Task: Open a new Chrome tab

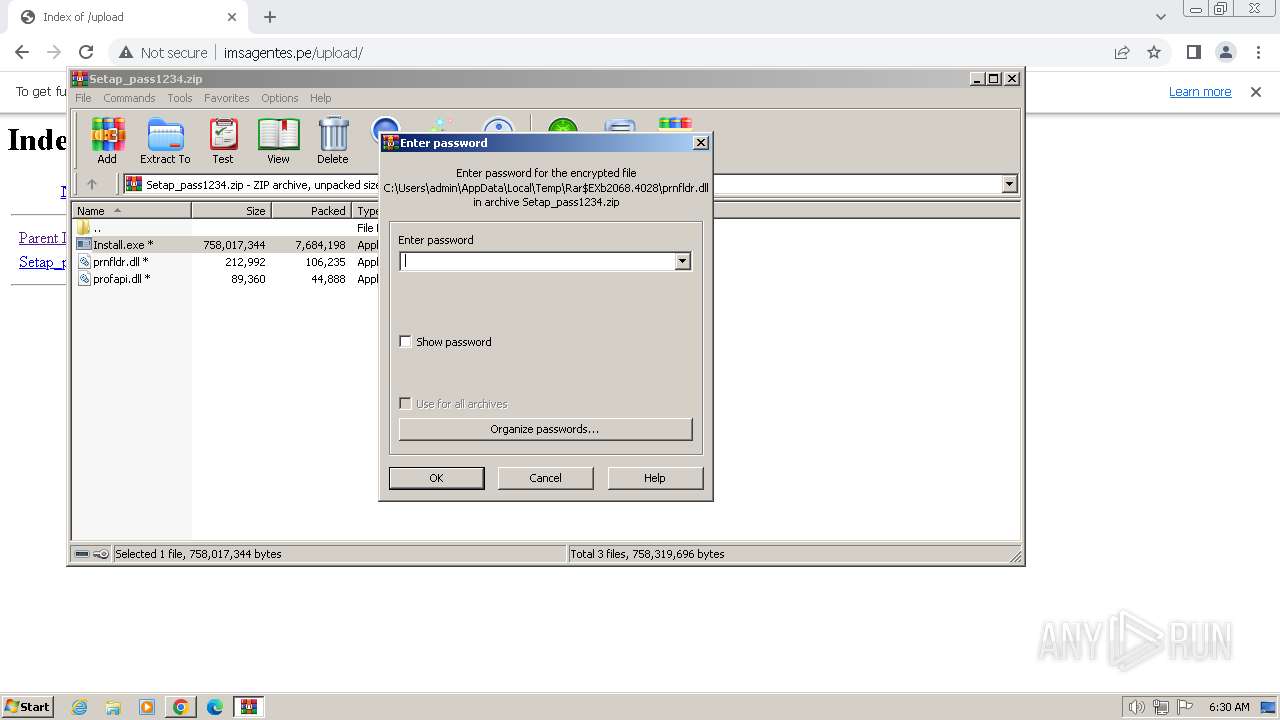Action: tap(270, 17)
